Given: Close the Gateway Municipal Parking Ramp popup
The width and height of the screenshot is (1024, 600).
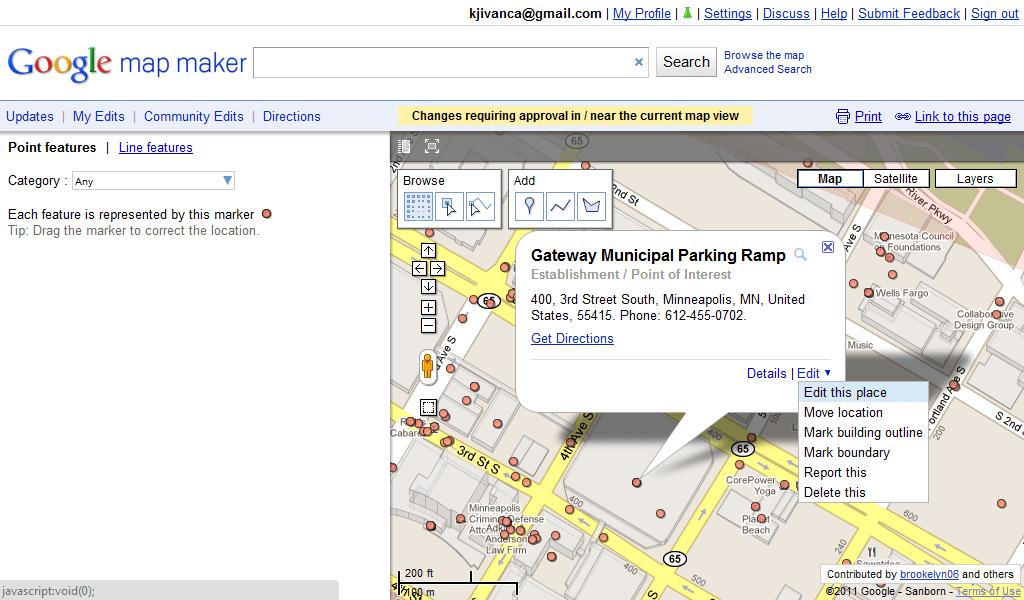Looking at the screenshot, I should coord(827,246).
